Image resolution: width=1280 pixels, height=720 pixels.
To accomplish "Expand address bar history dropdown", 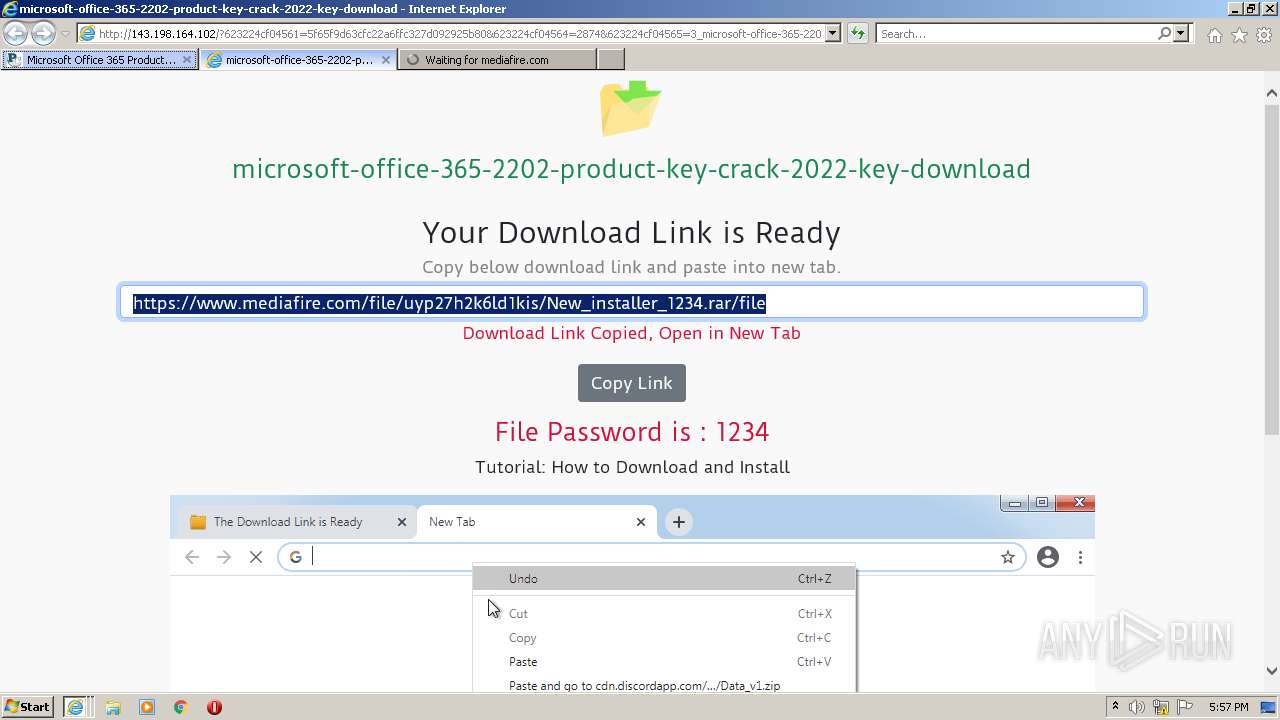I will [x=832, y=33].
